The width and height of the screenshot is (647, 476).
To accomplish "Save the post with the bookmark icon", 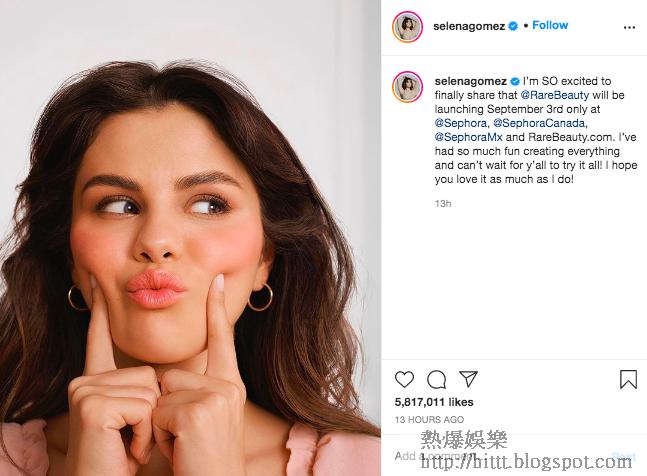I will coord(628,379).
